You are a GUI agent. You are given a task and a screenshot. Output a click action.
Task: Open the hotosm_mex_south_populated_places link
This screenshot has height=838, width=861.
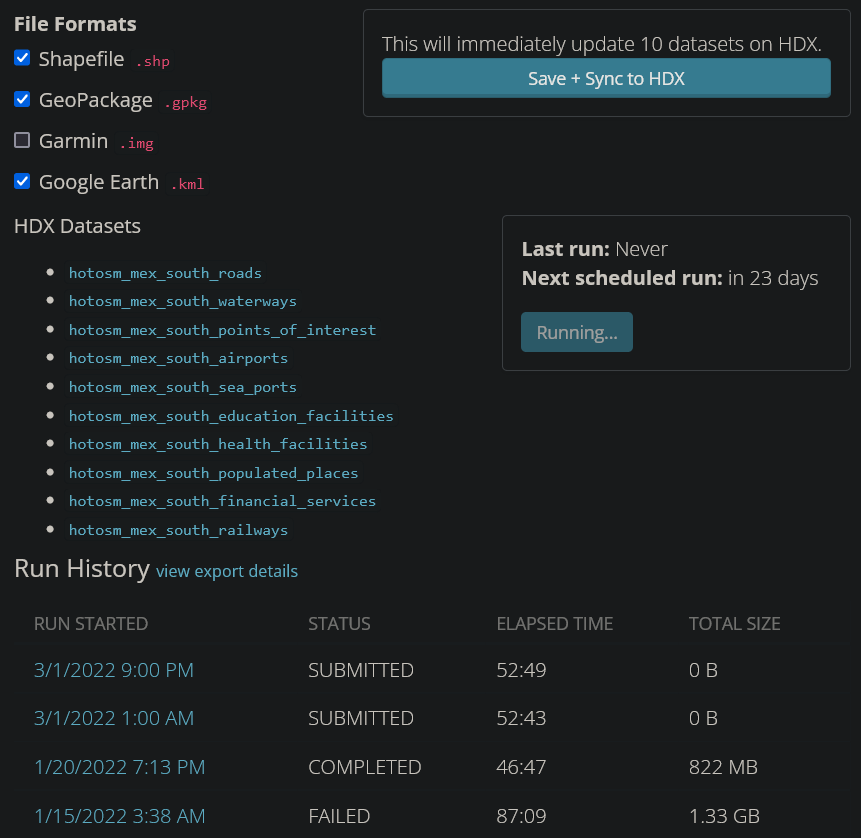point(214,473)
